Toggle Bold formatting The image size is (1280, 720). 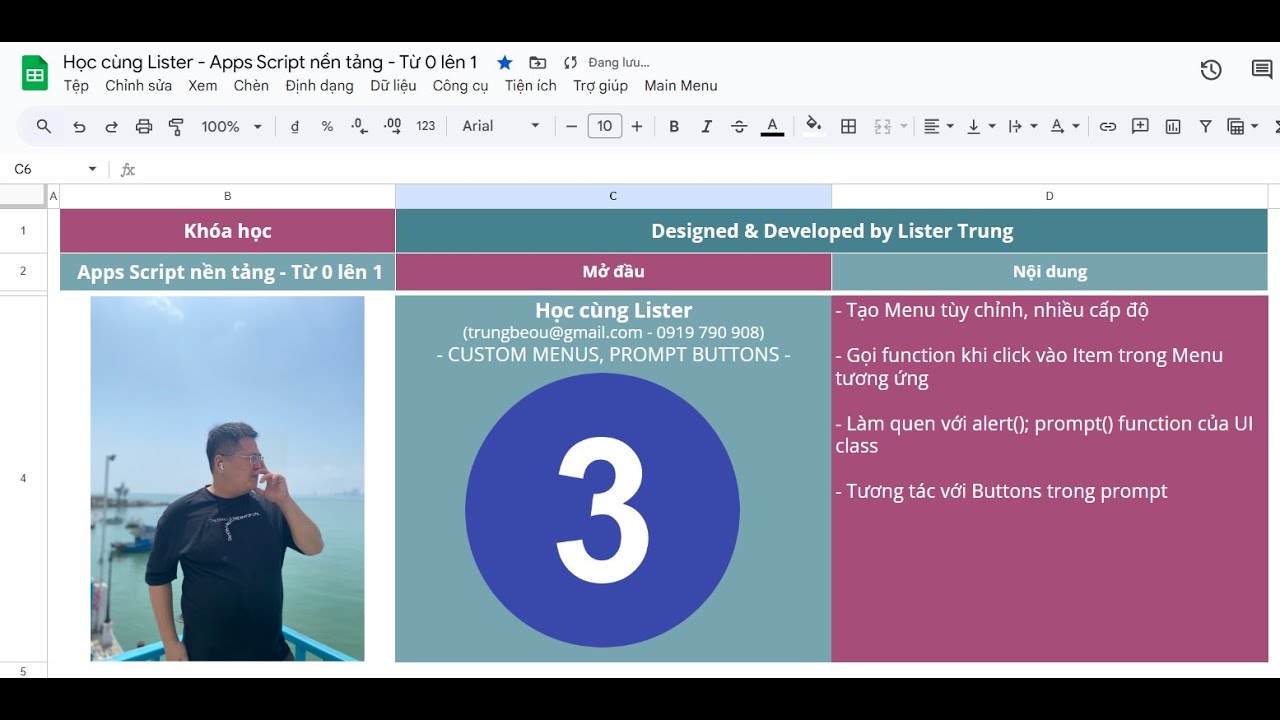click(x=674, y=126)
